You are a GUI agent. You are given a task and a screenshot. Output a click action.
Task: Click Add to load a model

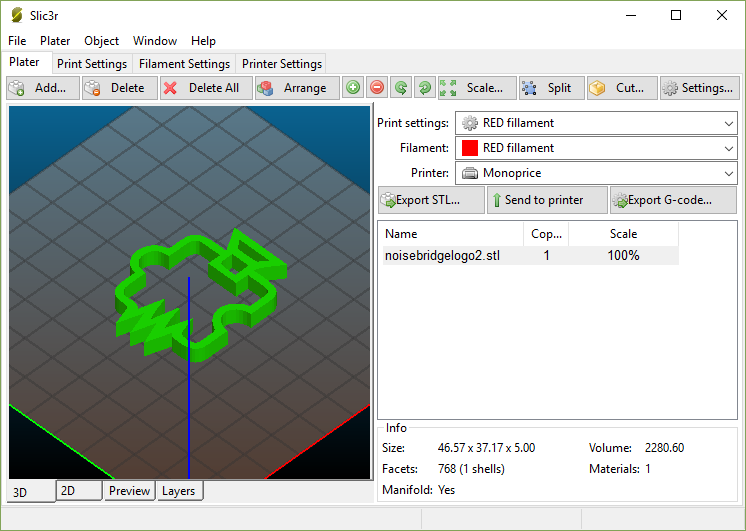42,88
